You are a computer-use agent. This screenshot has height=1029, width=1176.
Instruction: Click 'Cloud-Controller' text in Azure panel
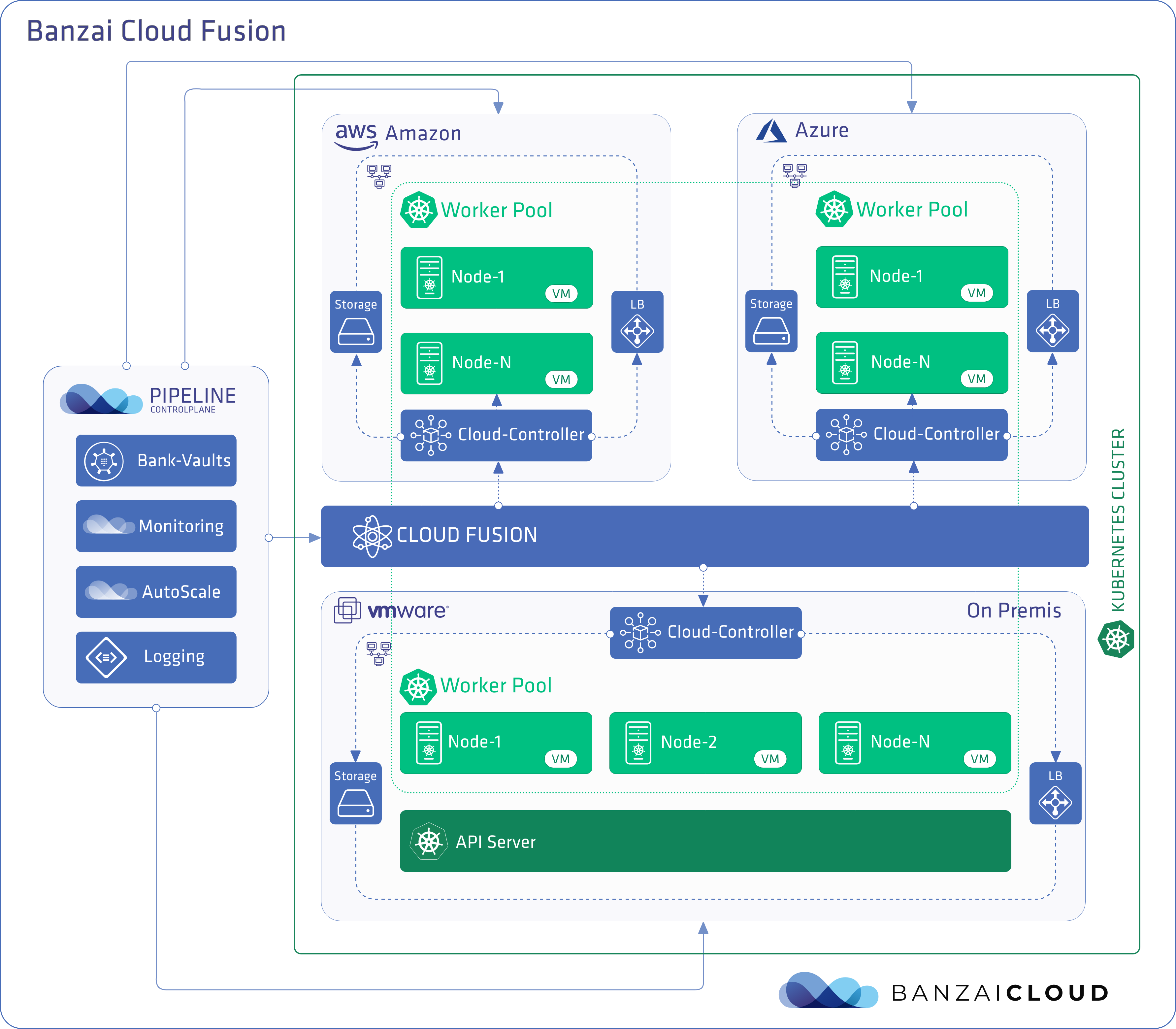[x=936, y=434]
